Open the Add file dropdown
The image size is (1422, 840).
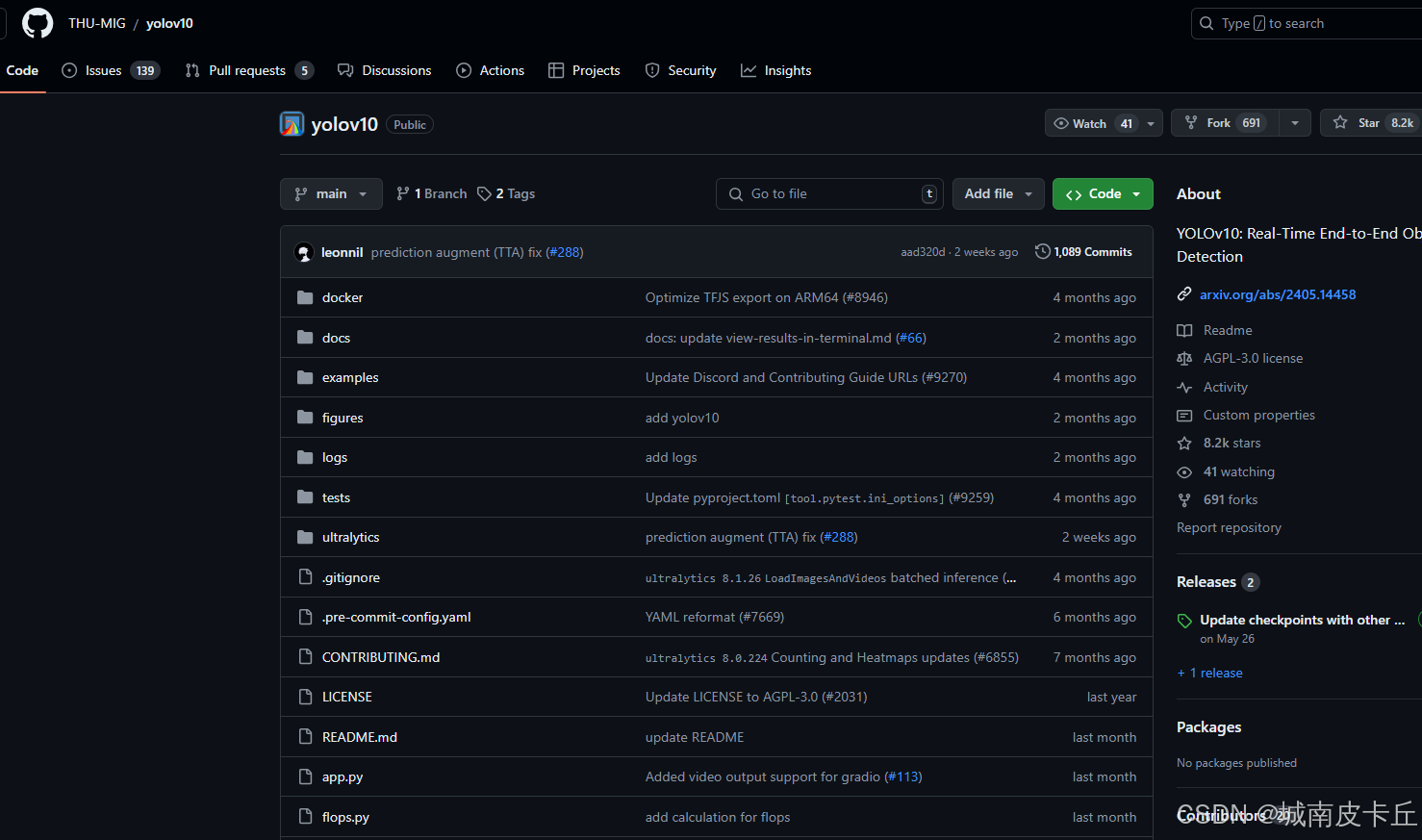(x=999, y=193)
